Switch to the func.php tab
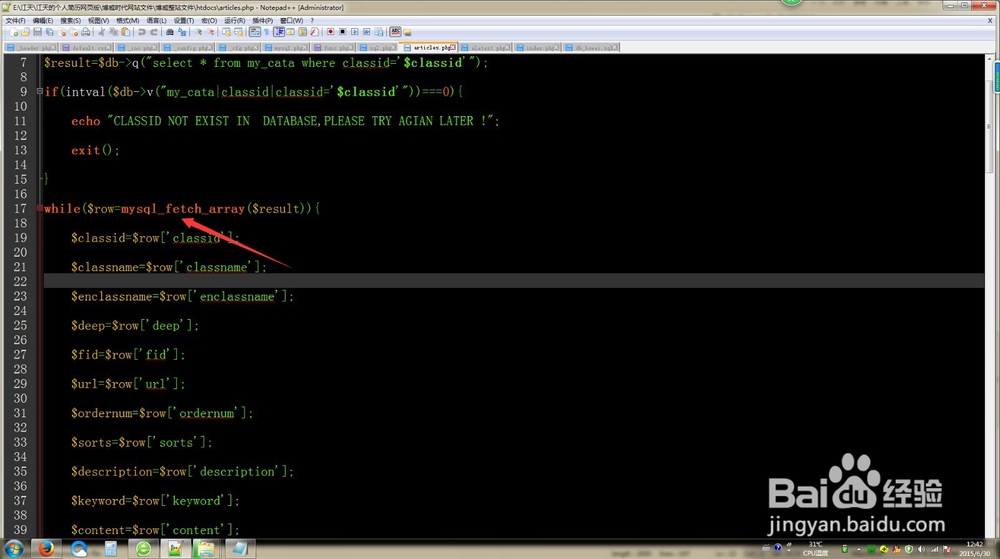Screen dimensions: 1000x559 click(334, 48)
